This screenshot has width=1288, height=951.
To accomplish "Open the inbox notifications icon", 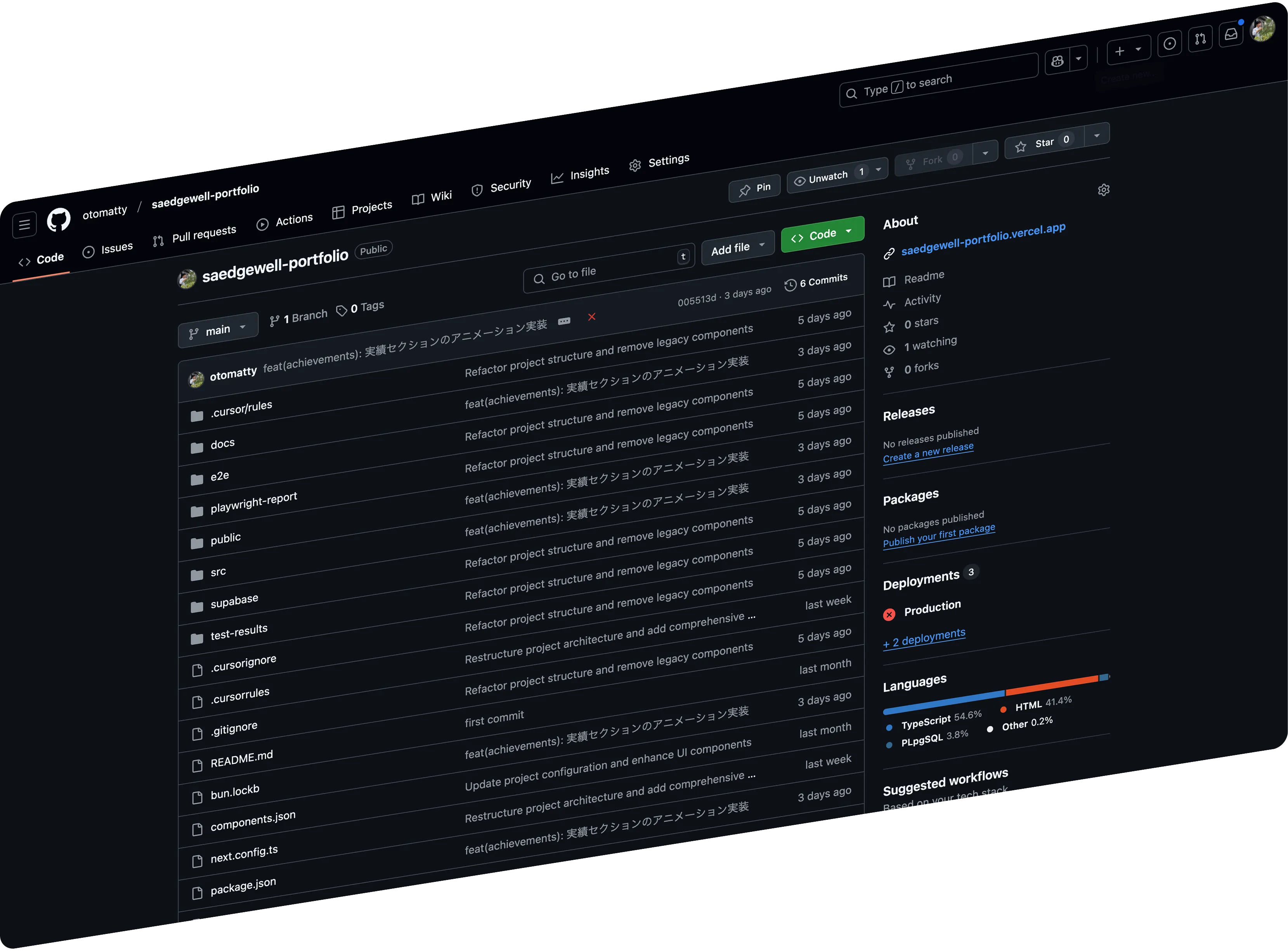I will click(1232, 35).
